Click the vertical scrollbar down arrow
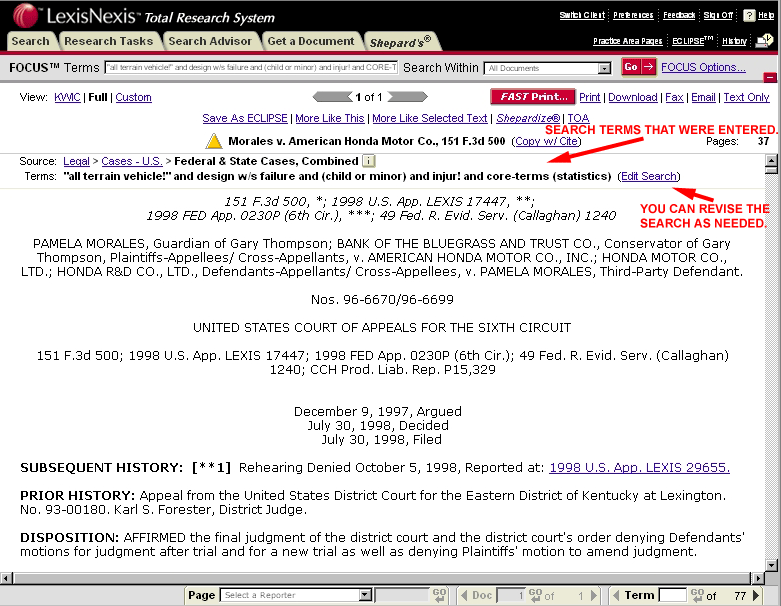The height and width of the screenshot is (606, 781). [x=771, y=565]
